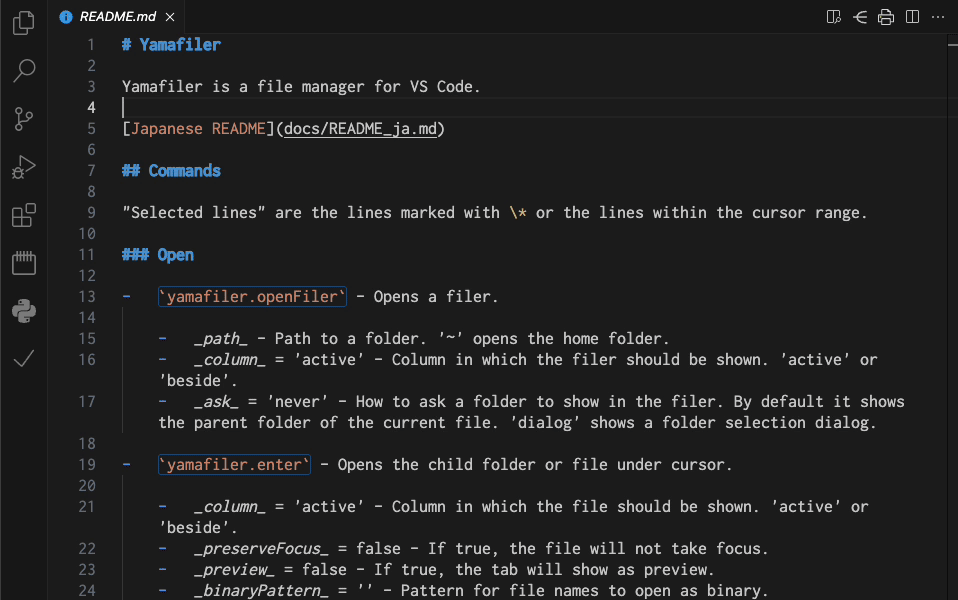Click the '_binaryPattern_' parameter text
This screenshot has width=958, height=600.
(261, 591)
